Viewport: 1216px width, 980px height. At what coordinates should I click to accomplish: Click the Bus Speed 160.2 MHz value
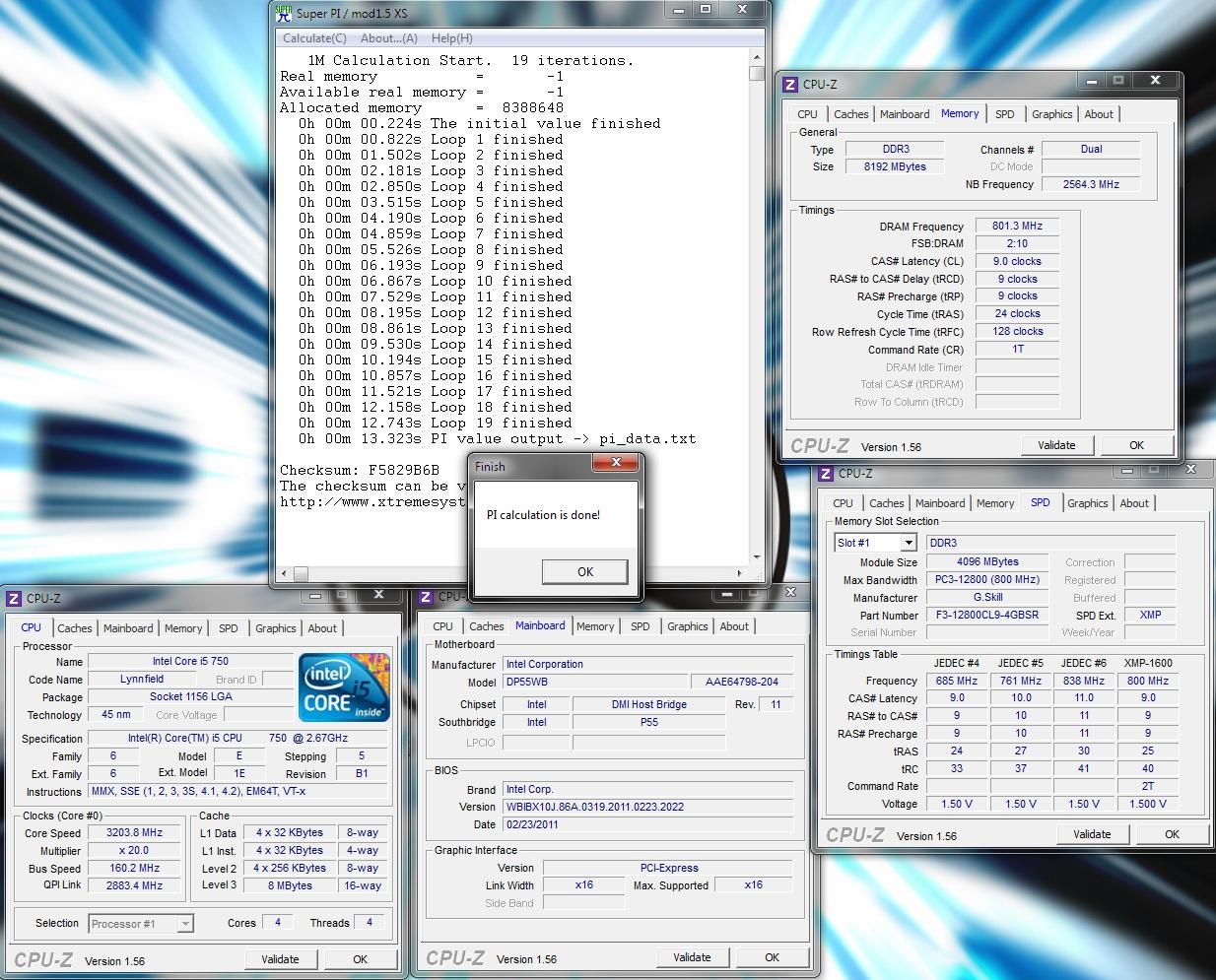pos(135,869)
